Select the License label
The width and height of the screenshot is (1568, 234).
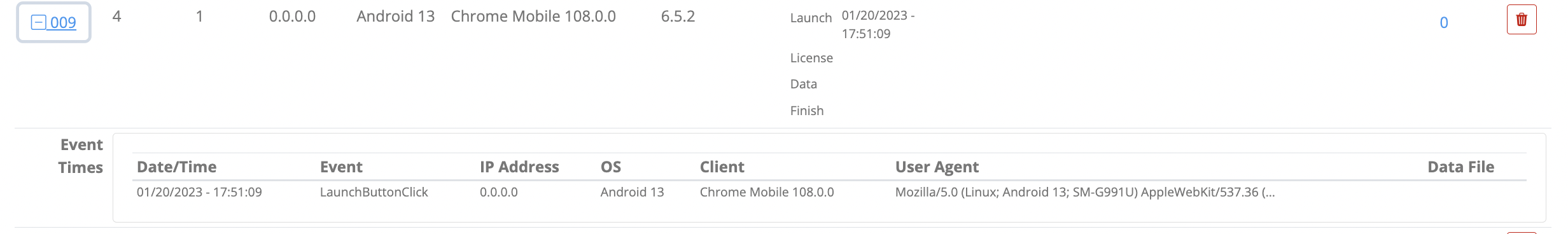point(811,58)
